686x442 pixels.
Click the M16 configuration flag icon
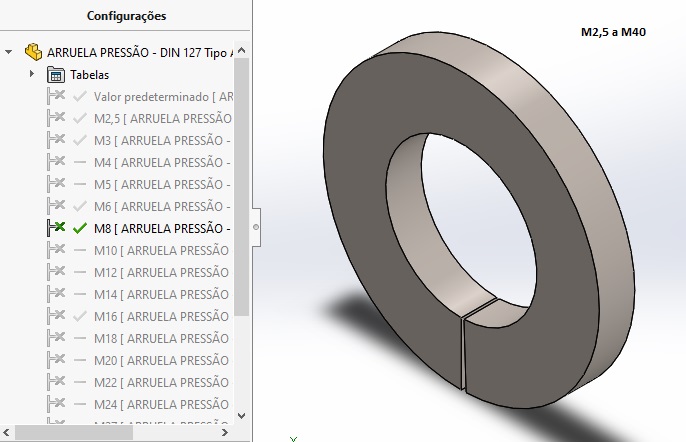[56, 316]
